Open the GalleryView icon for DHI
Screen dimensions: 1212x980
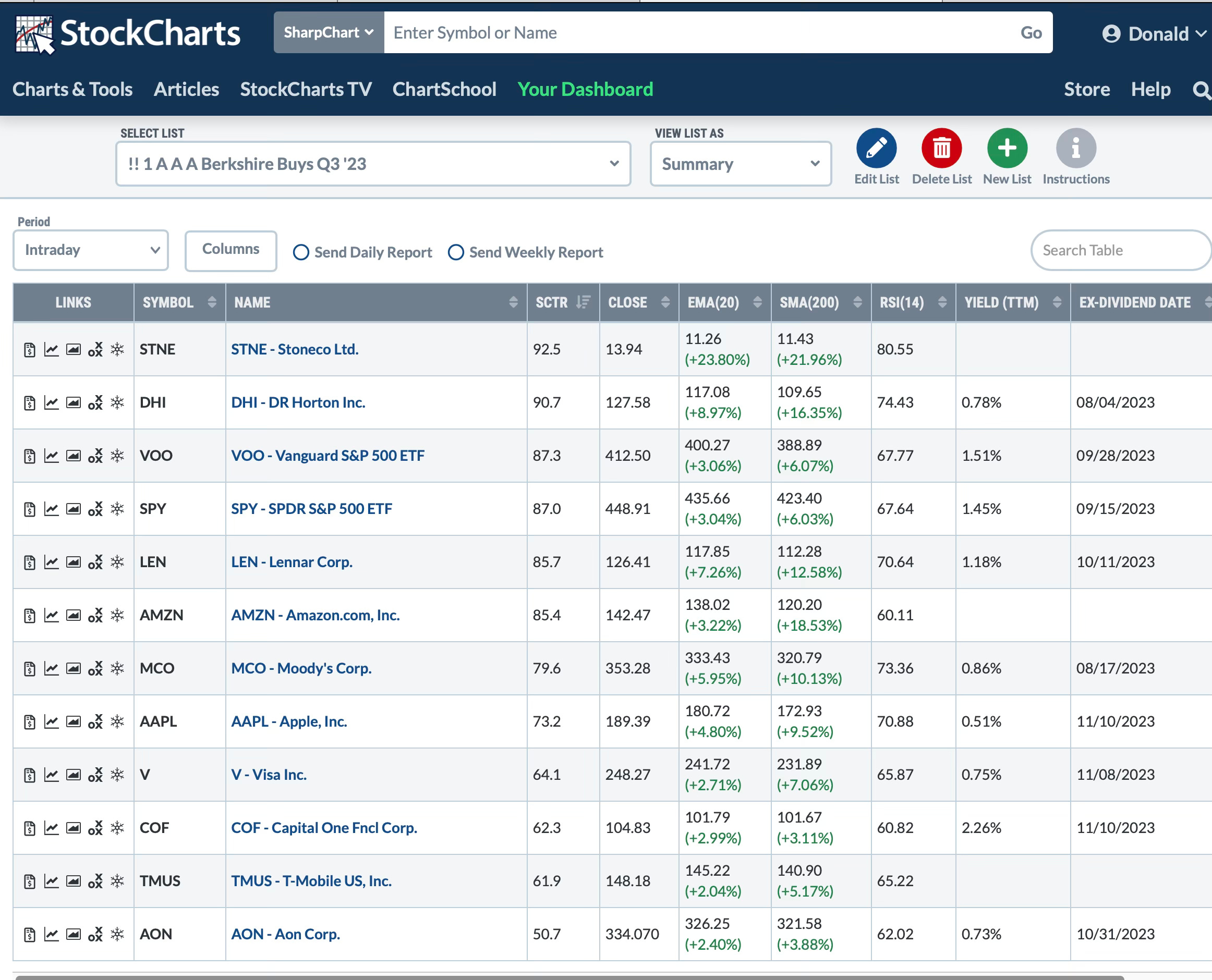[x=74, y=402]
